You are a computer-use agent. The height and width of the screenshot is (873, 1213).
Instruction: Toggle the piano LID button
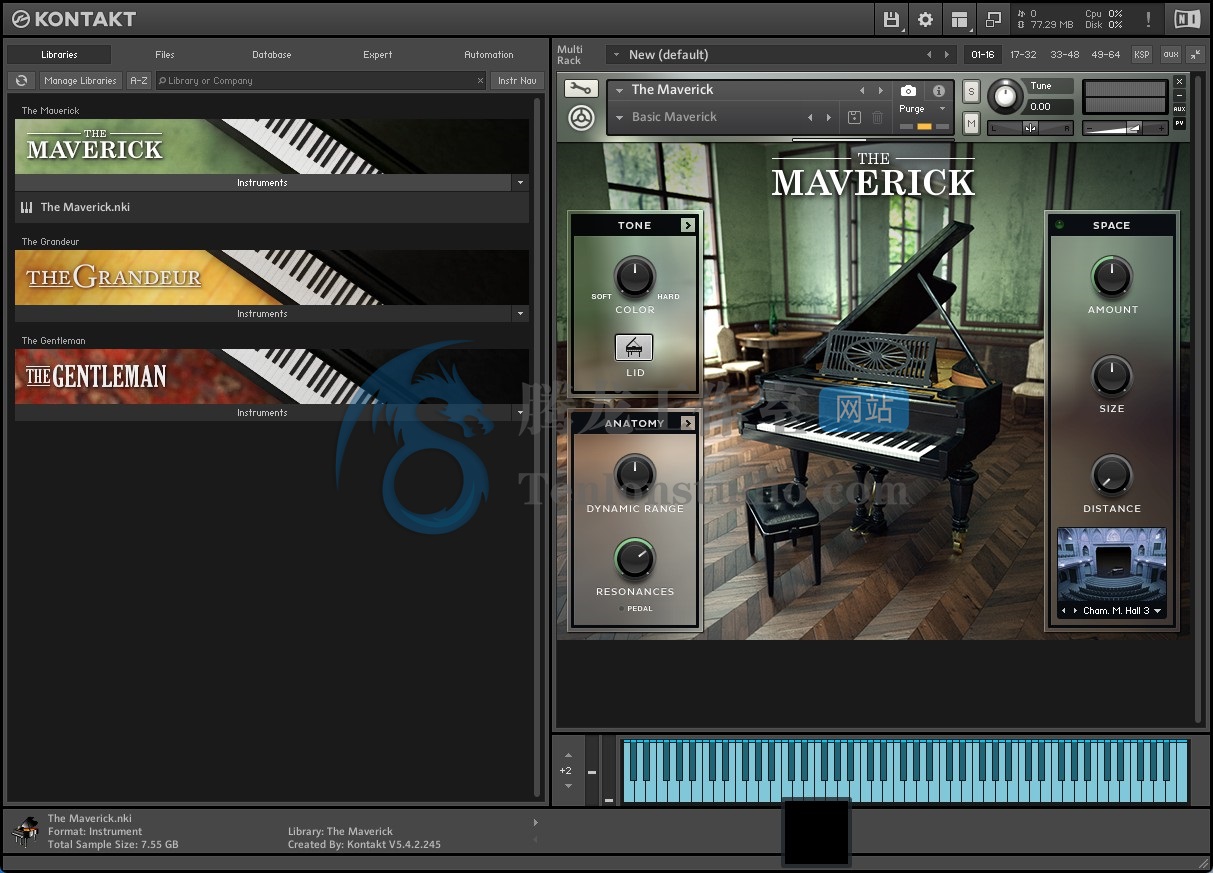634,347
